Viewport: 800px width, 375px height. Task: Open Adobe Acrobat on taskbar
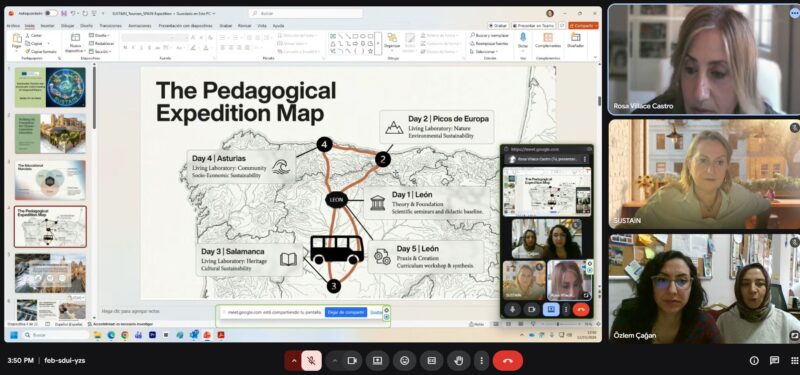[221, 335]
